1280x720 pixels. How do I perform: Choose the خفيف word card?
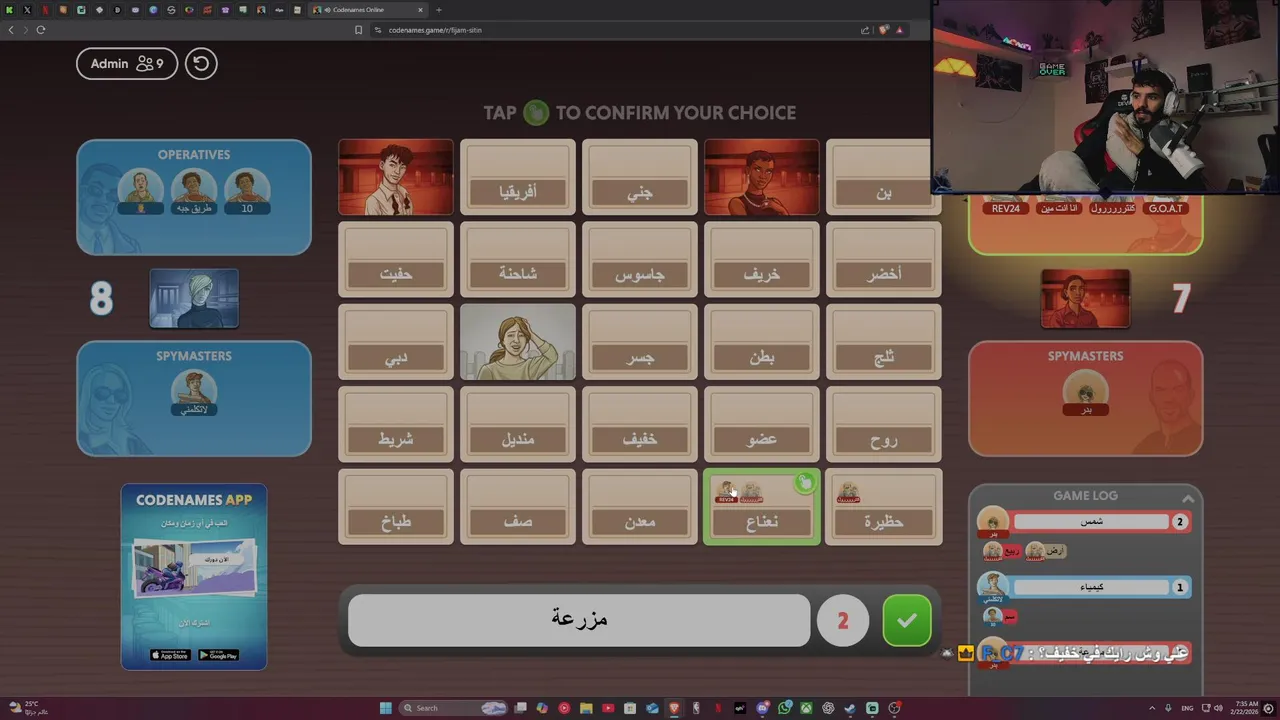640,425
